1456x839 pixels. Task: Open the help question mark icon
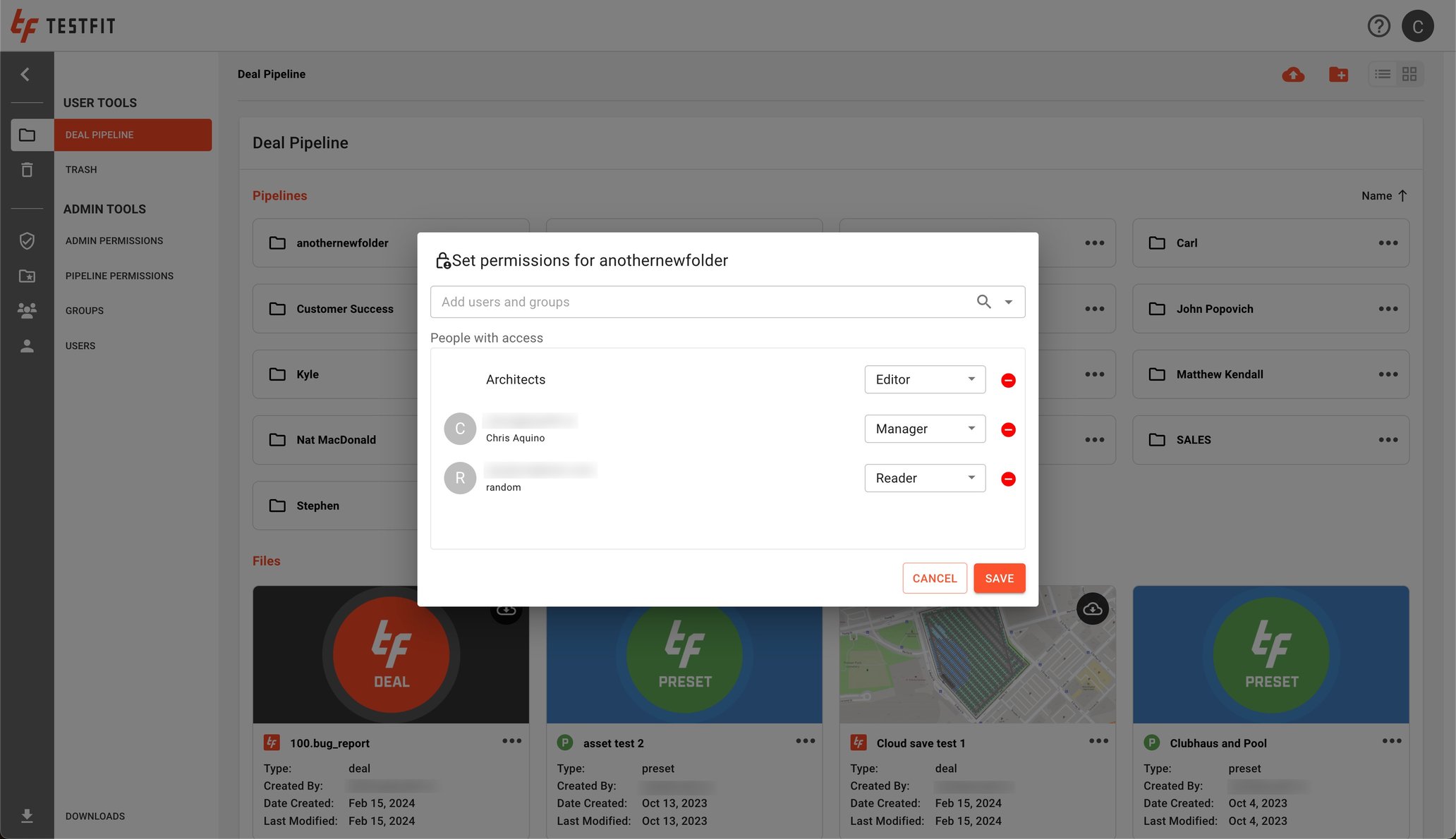(1378, 26)
